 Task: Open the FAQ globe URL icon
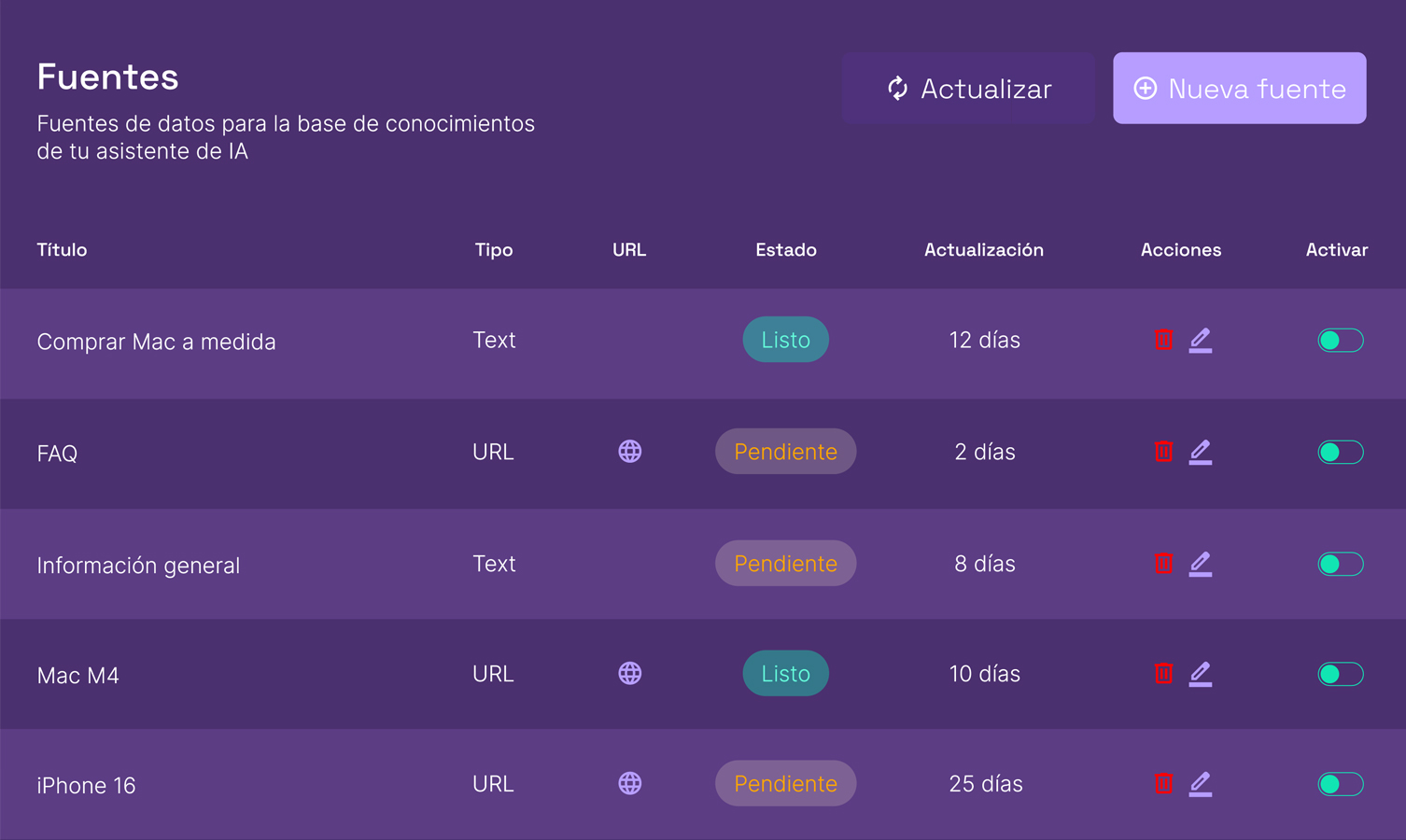click(x=630, y=452)
